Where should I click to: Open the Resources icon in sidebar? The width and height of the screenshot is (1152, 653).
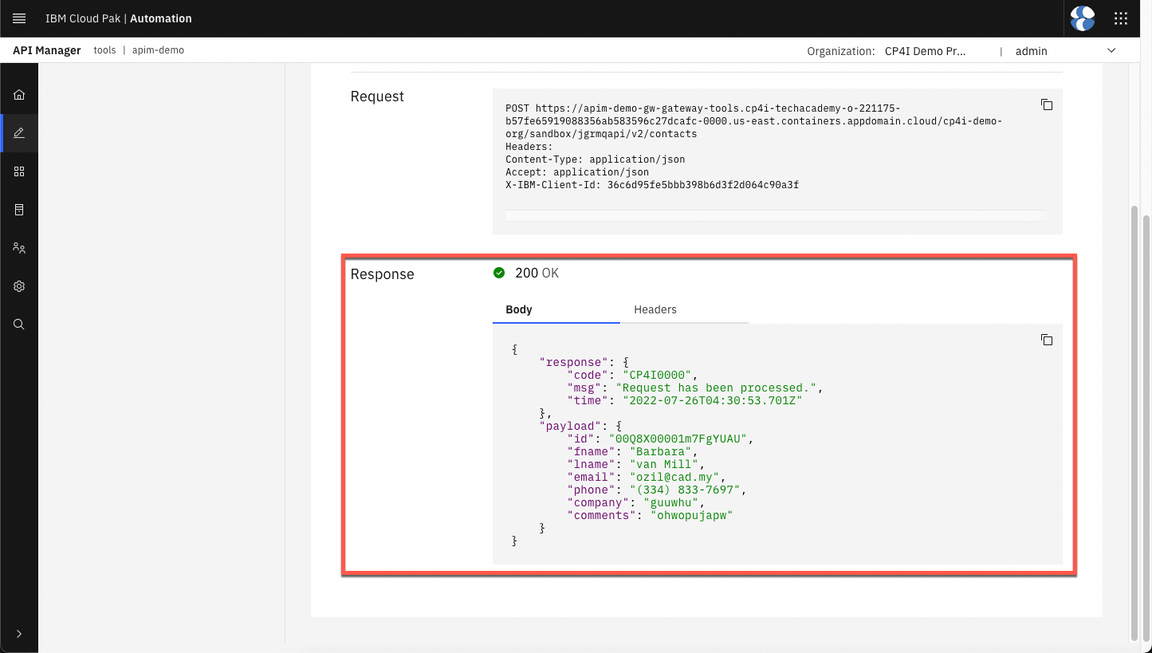[x=19, y=210]
